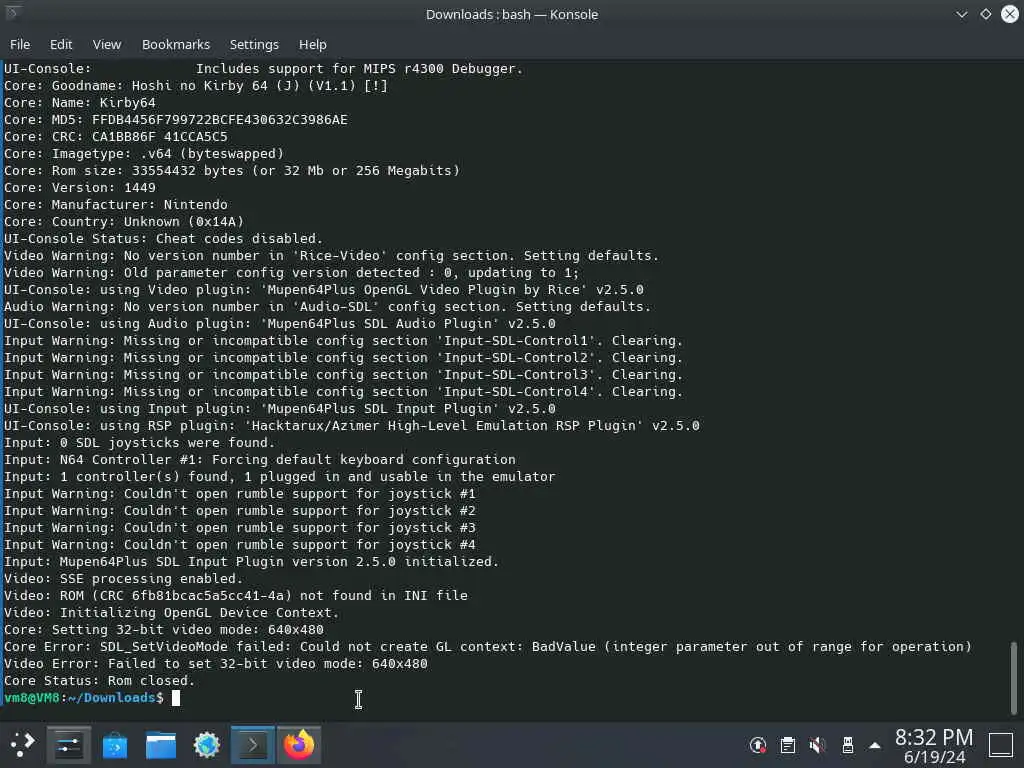1024x768 pixels.
Task: Click the 'Core: Name: Kirby64' line
Action: pos(80,103)
